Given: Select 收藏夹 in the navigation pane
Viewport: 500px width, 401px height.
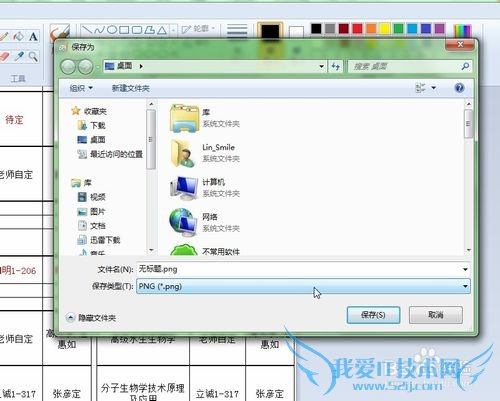Looking at the screenshot, I should coord(89,111).
